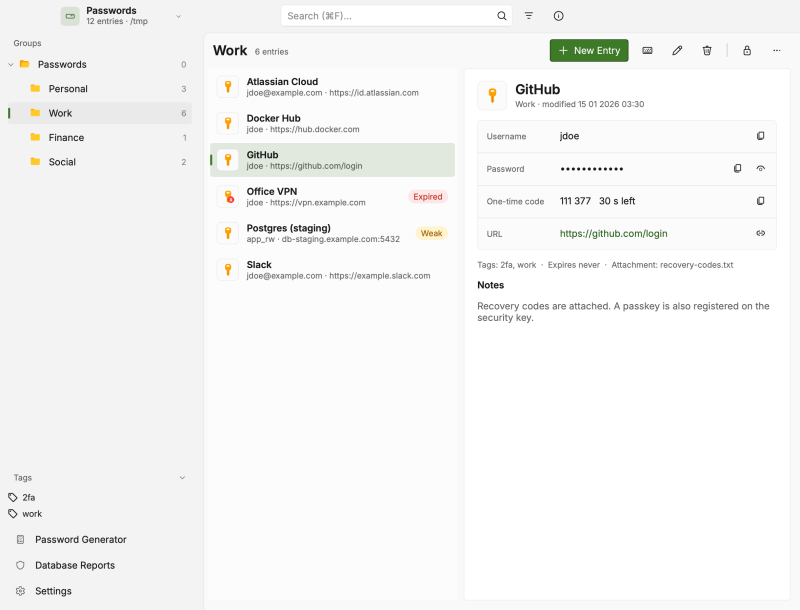The image size is (800, 610).
Task: Click the GitHub key icon in details header
Action: pyautogui.click(x=492, y=95)
